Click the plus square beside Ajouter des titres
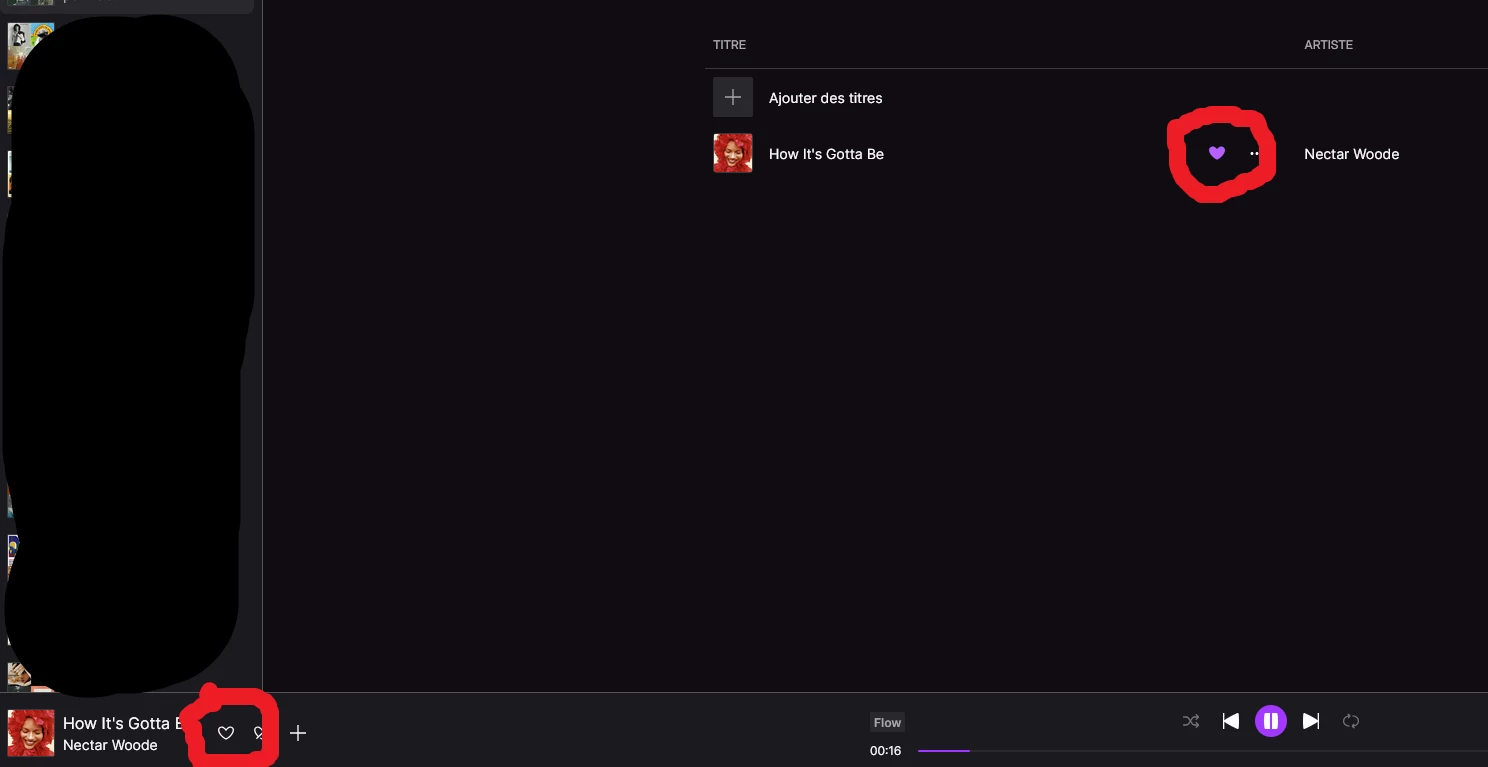 coord(732,97)
